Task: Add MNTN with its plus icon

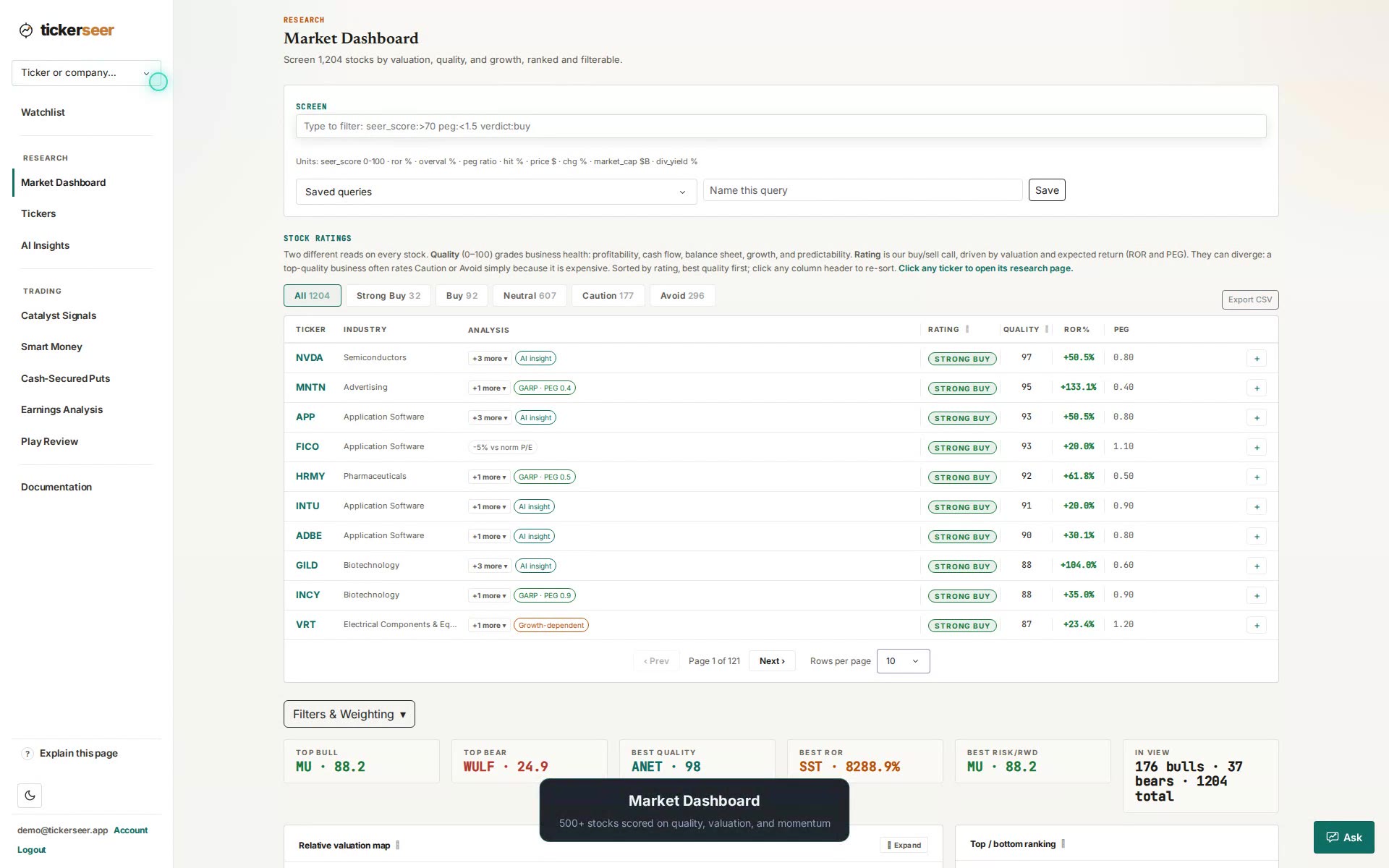Action: (1257, 388)
